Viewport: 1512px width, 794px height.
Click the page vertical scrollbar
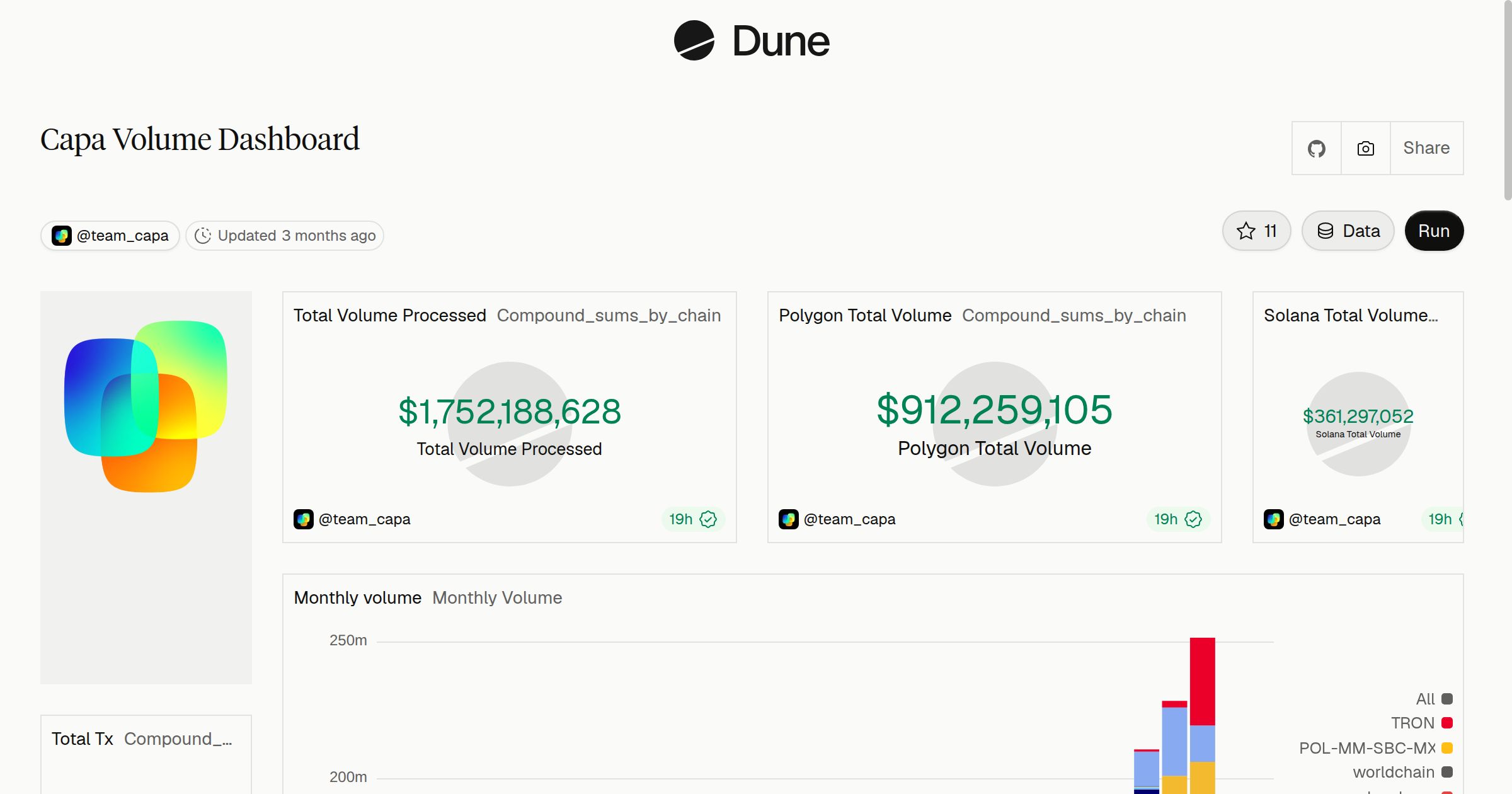click(x=1508, y=101)
